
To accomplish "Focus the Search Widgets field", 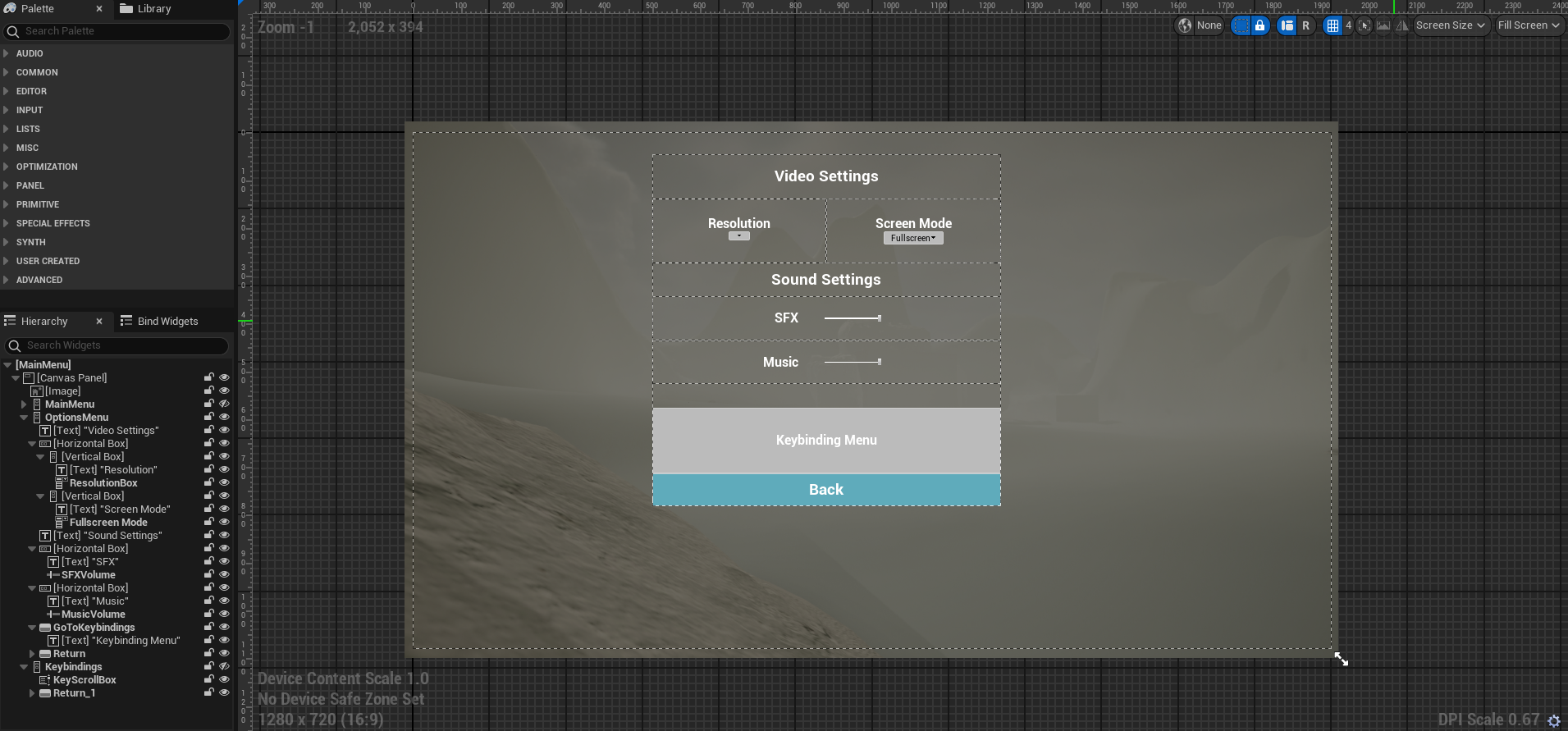I will pyautogui.click(x=117, y=345).
